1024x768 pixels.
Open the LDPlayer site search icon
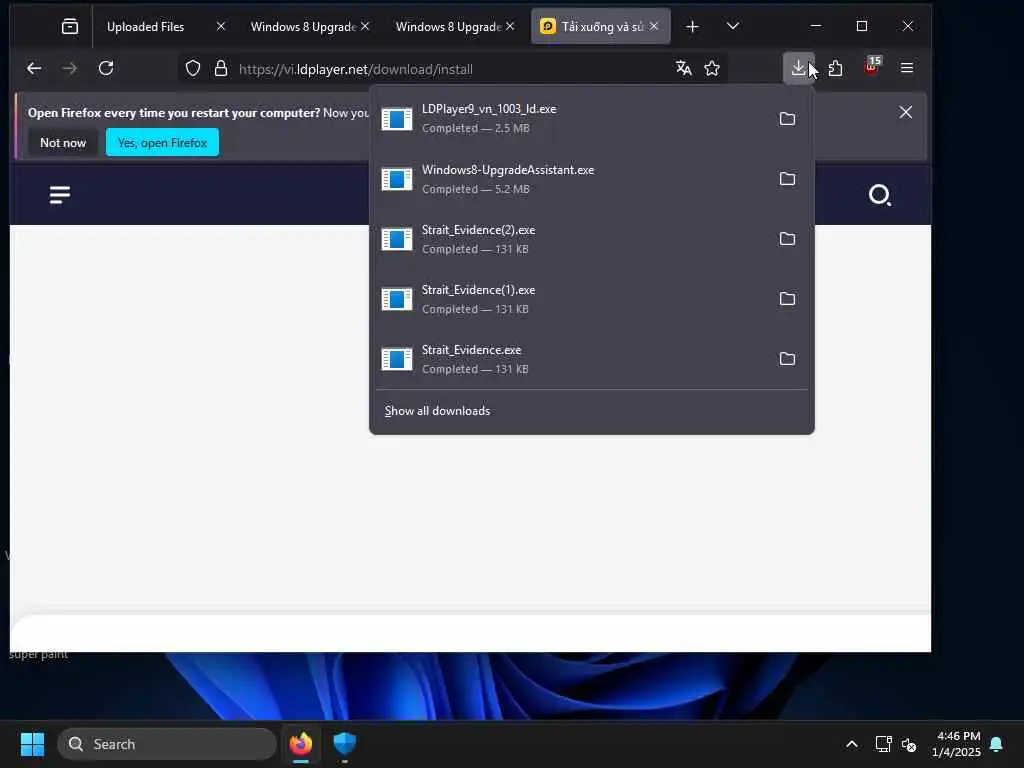pyautogui.click(x=880, y=195)
